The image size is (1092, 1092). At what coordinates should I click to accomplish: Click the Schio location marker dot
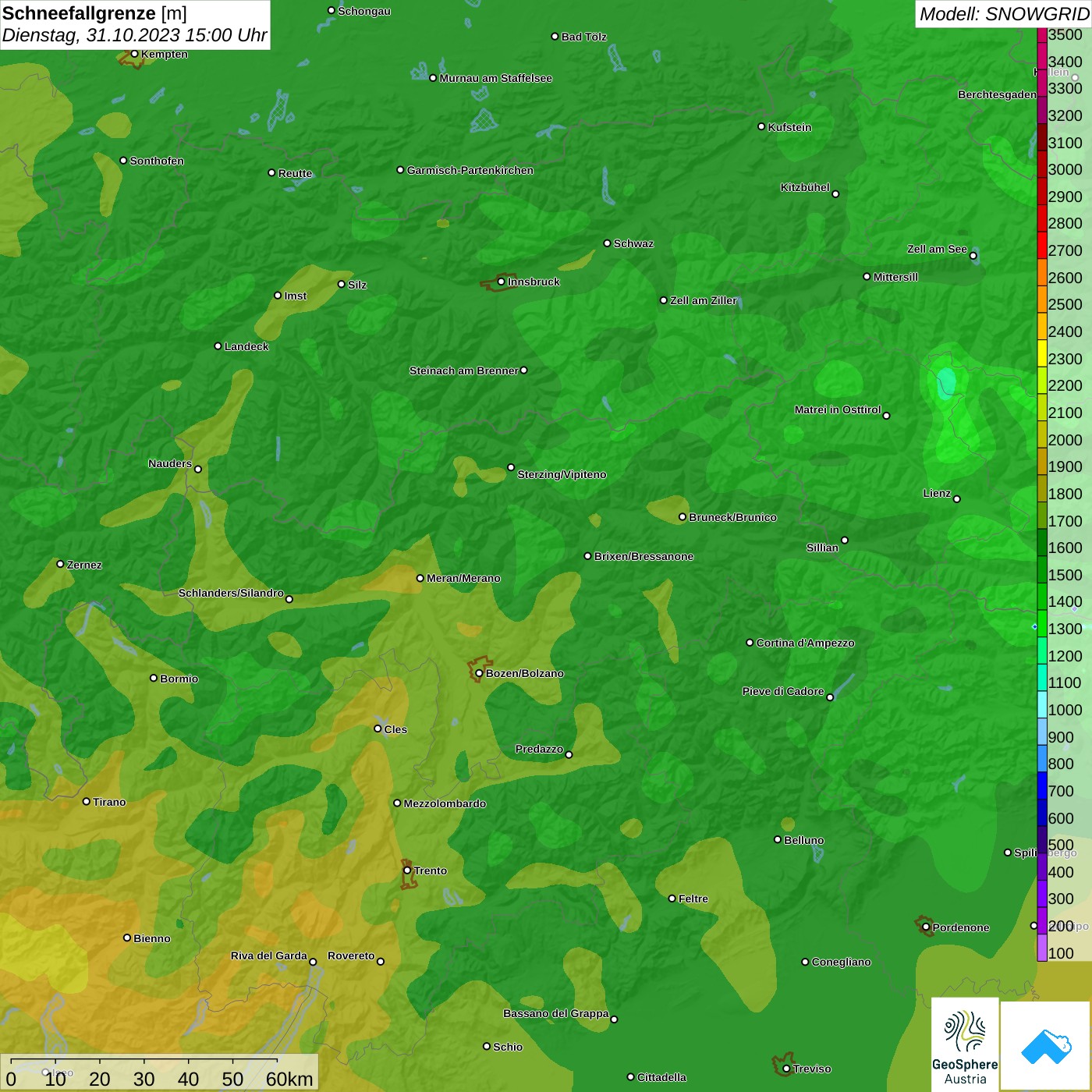pyautogui.click(x=487, y=1046)
